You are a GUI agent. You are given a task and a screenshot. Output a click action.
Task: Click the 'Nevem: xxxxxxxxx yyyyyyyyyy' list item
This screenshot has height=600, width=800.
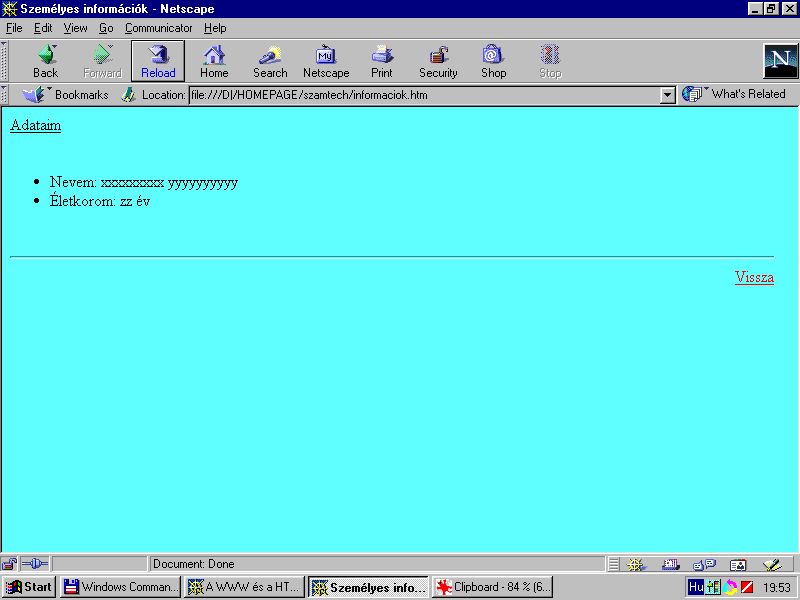pos(144,182)
